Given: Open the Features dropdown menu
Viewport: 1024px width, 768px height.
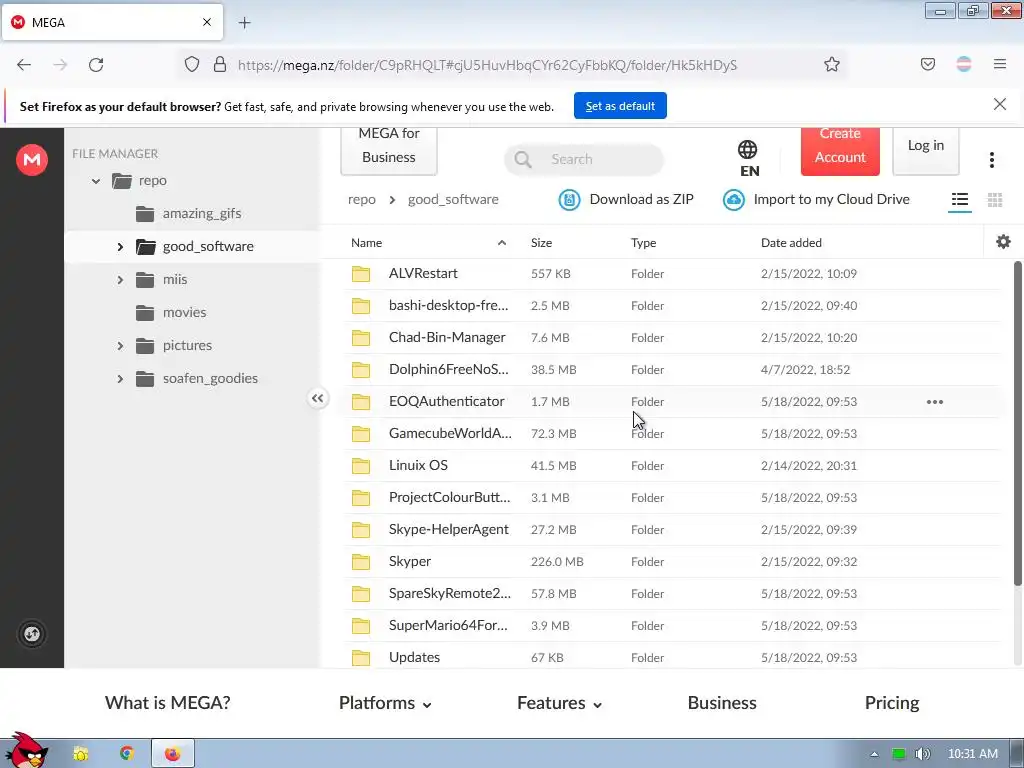Looking at the screenshot, I should (x=559, y=703).
